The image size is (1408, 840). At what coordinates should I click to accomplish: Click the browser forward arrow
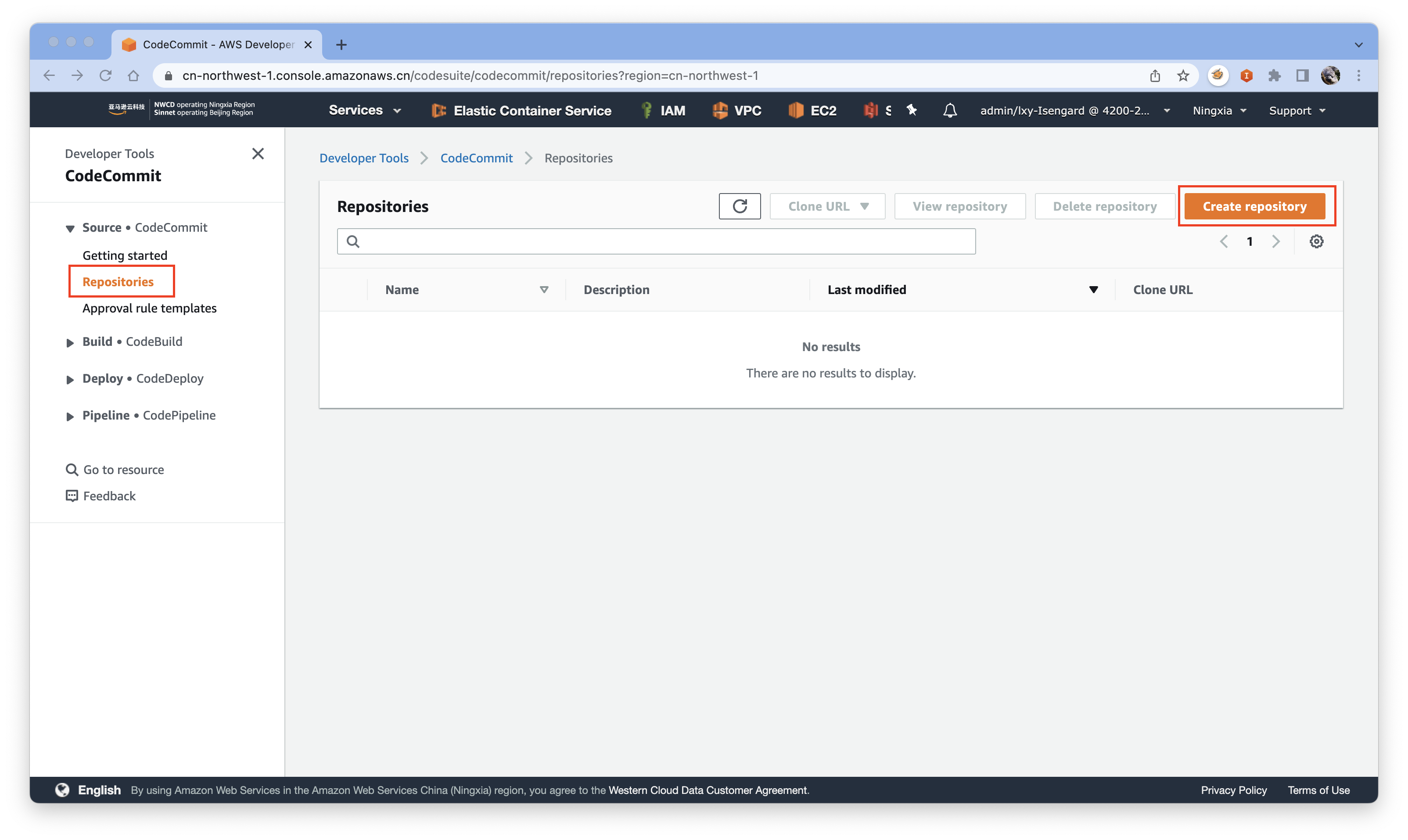[x=78, y=75]
